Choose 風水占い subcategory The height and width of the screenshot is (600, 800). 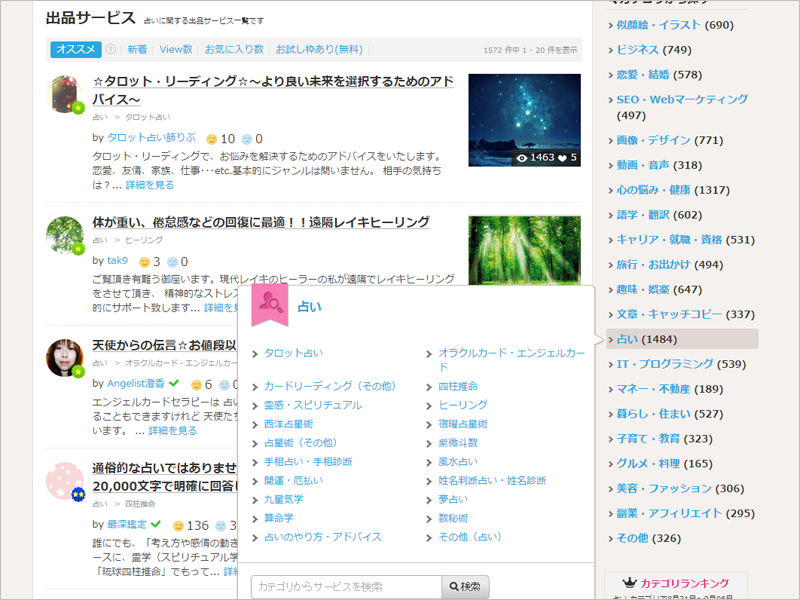coord(458,462)
